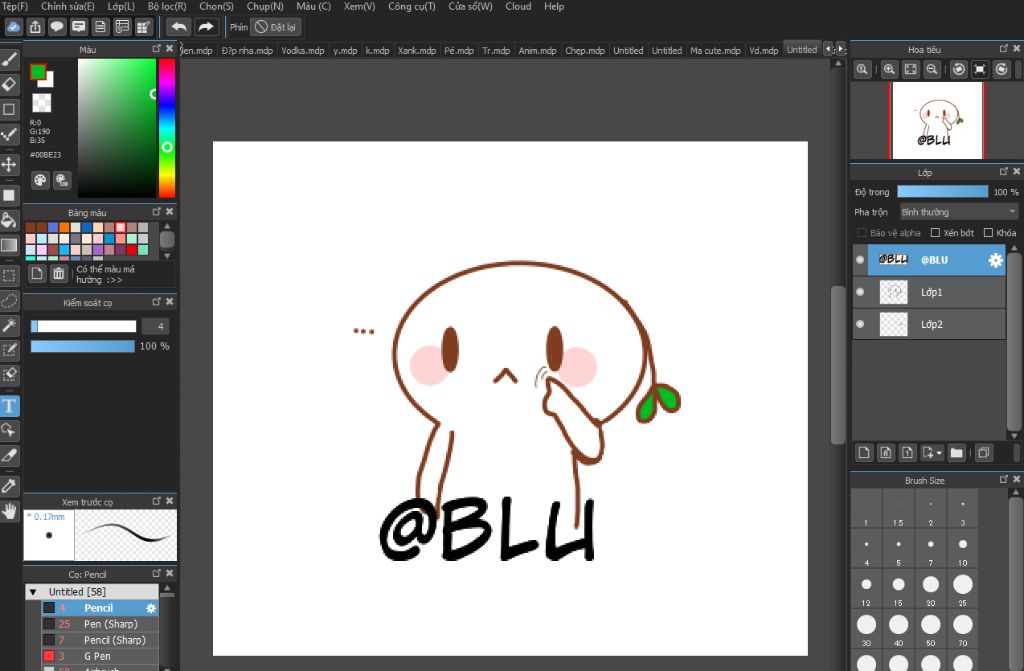Select the Pencil (Sharp) brush
This screenshot has width=1024, height=671.
coord(100,640)
